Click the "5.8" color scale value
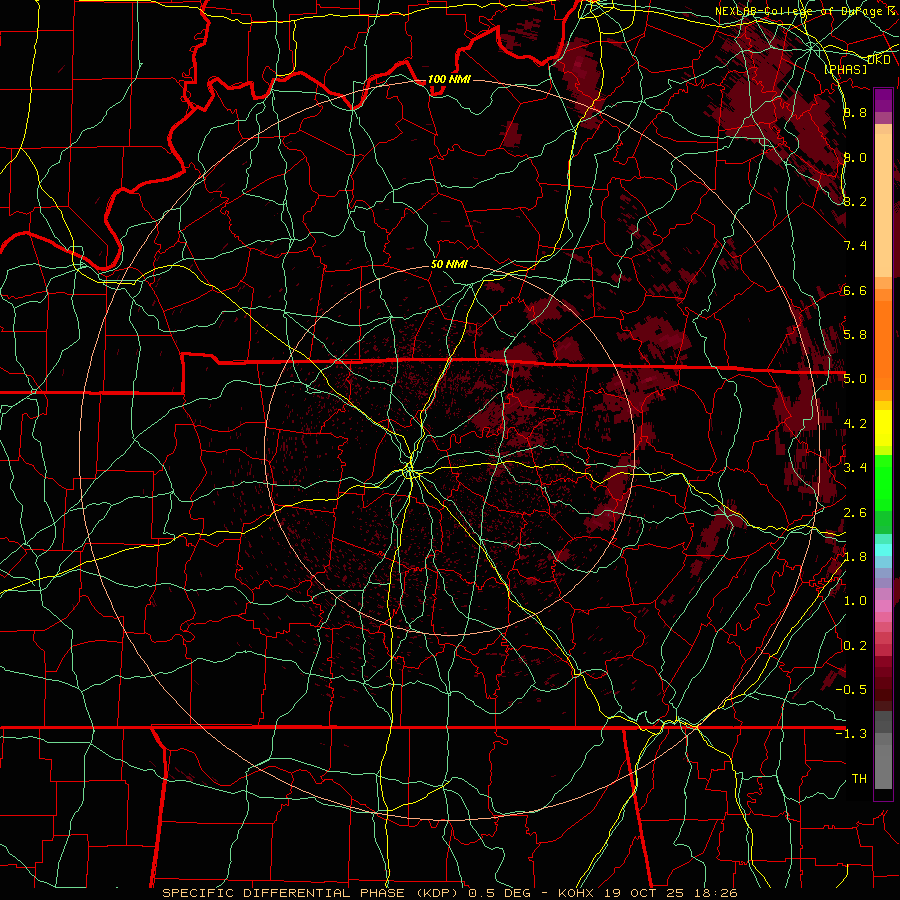Viewport: 900px width, 900px height. (855, 334)
